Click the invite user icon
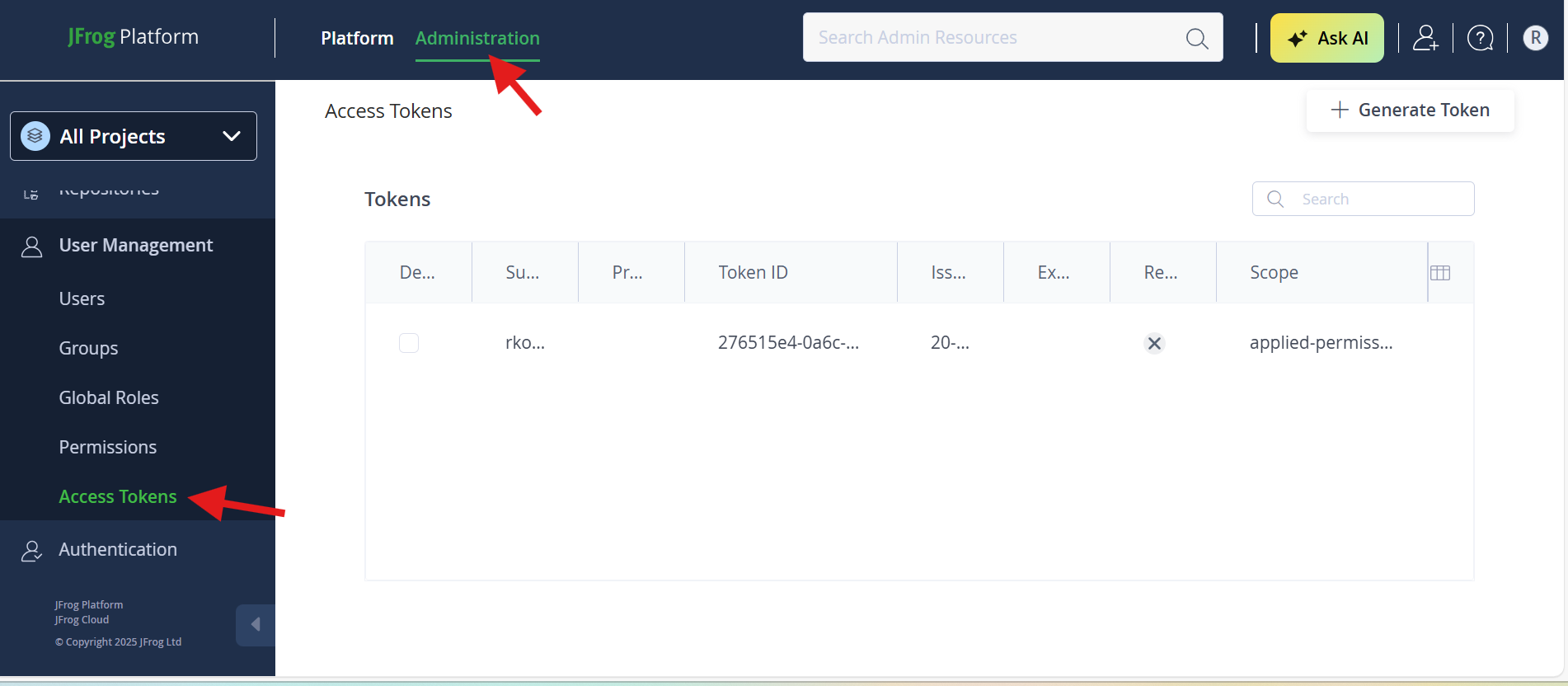The image size is (1568, 686). point(1425,38)
